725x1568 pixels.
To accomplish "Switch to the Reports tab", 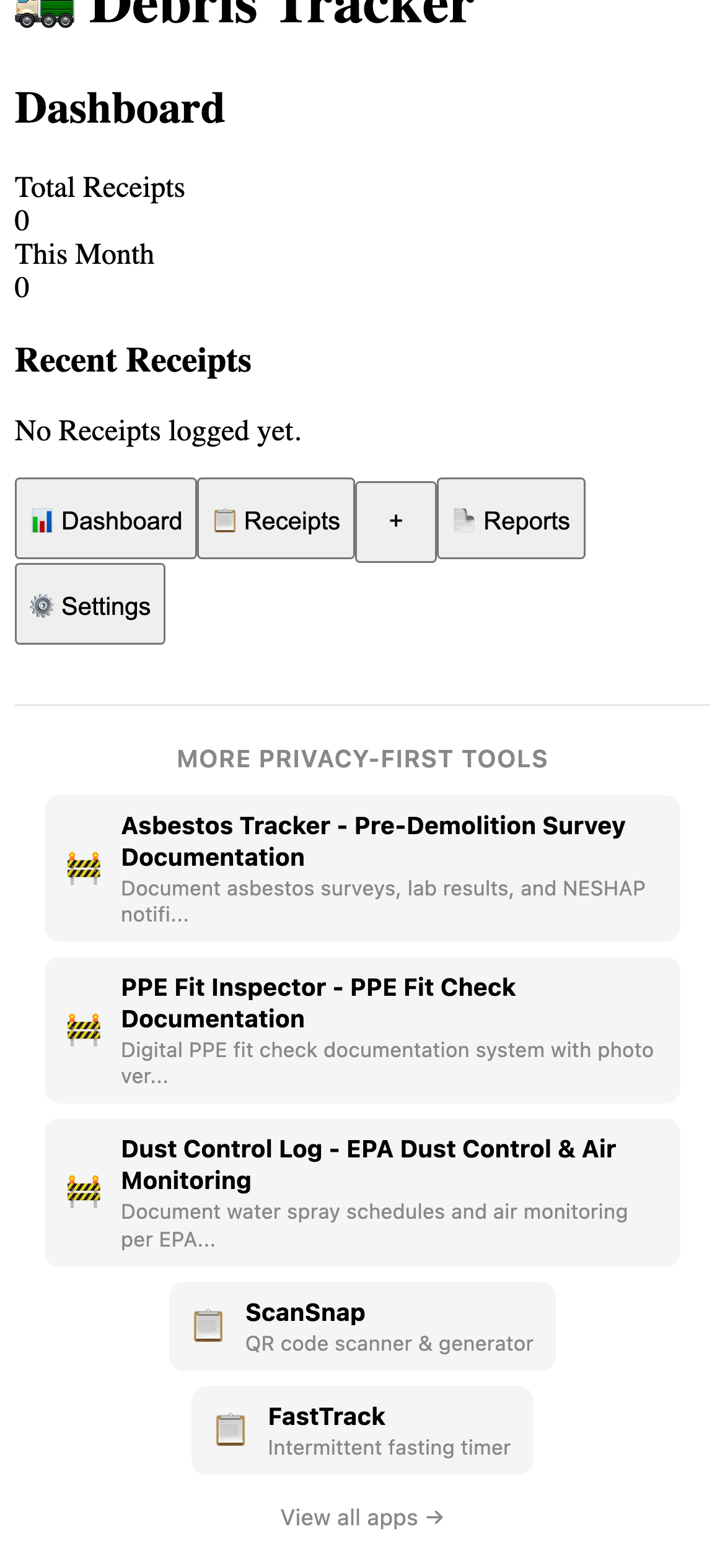I will pyautogui.click(x=511, y=520).
